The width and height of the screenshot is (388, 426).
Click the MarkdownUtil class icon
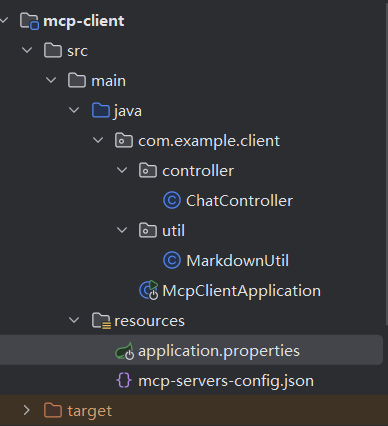(x=172, y=261)
